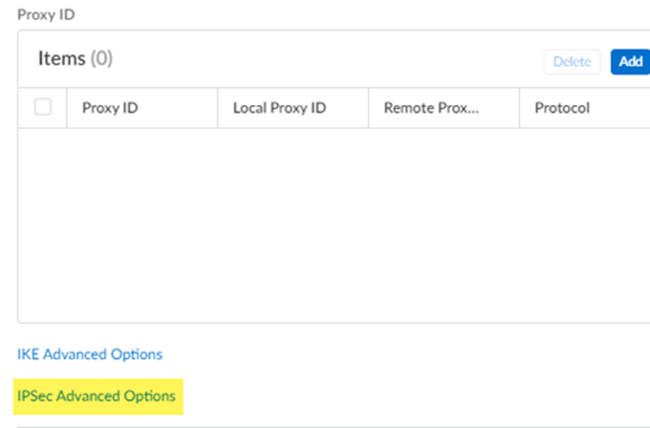650x428 pixels.
Task: Click the divider between Proxy ID and Local Proxy ID
Action: 218,108
